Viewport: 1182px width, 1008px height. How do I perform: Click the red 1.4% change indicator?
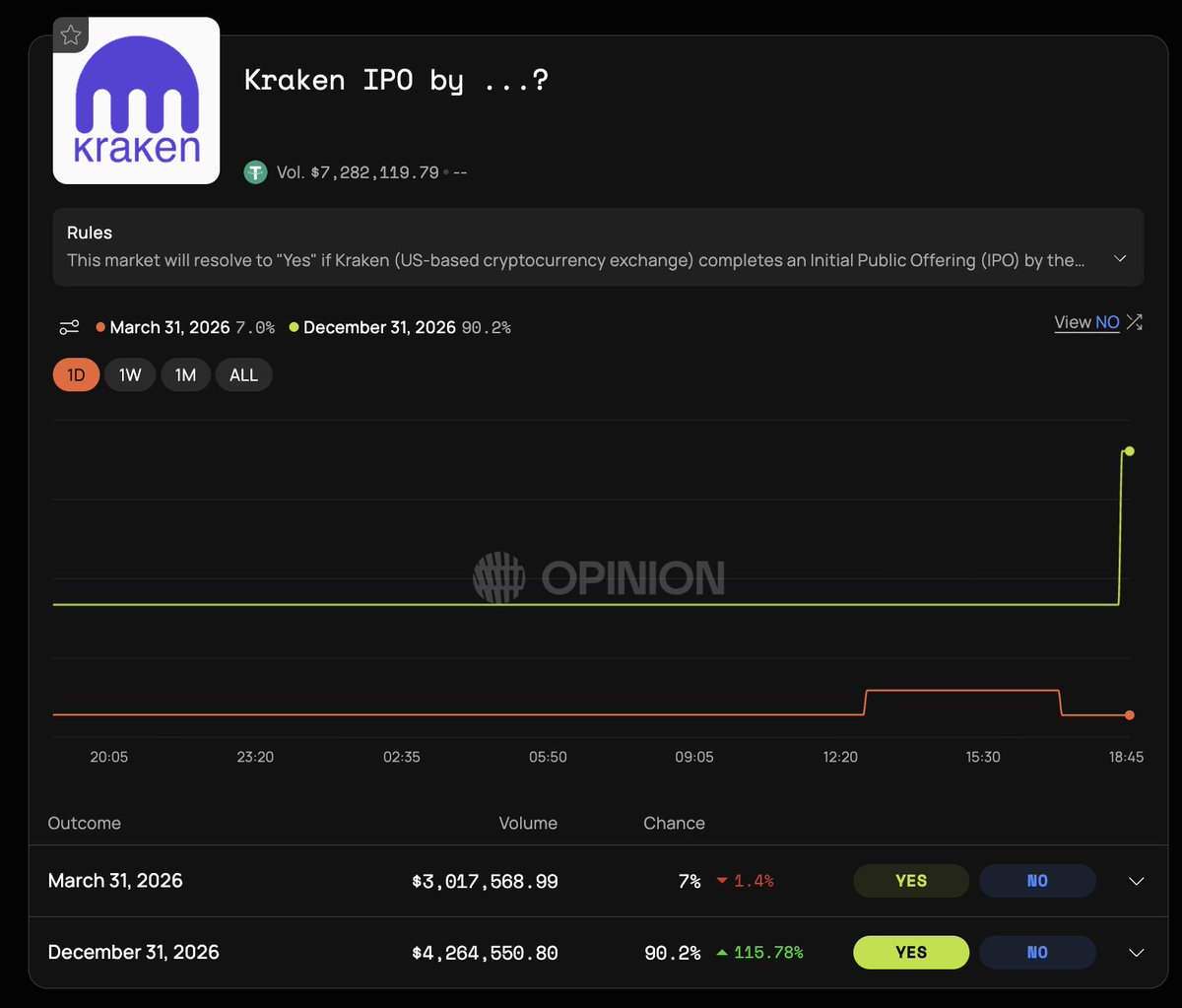(x=745, y=882)
